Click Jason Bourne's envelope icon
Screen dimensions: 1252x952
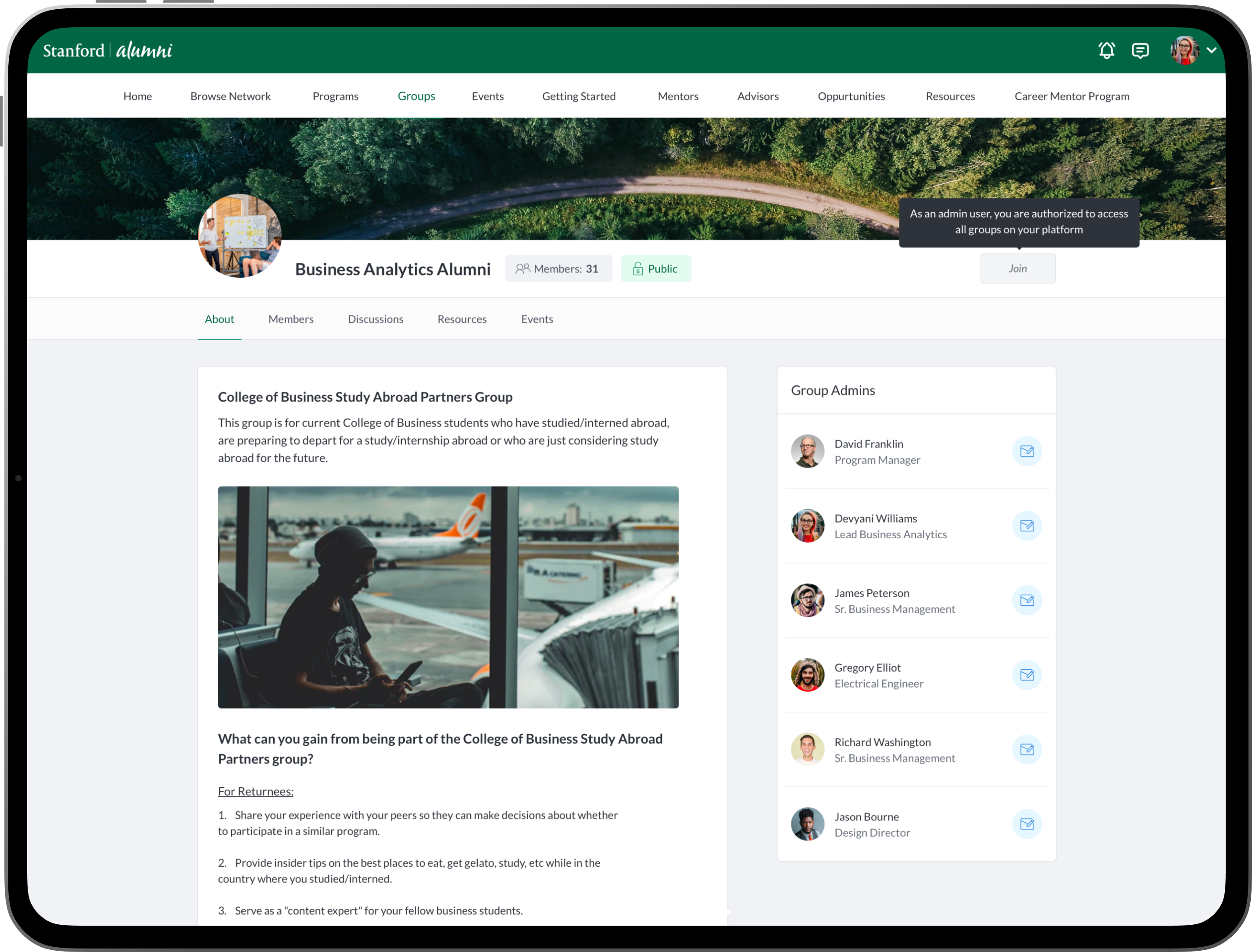tap(1027, 824)
